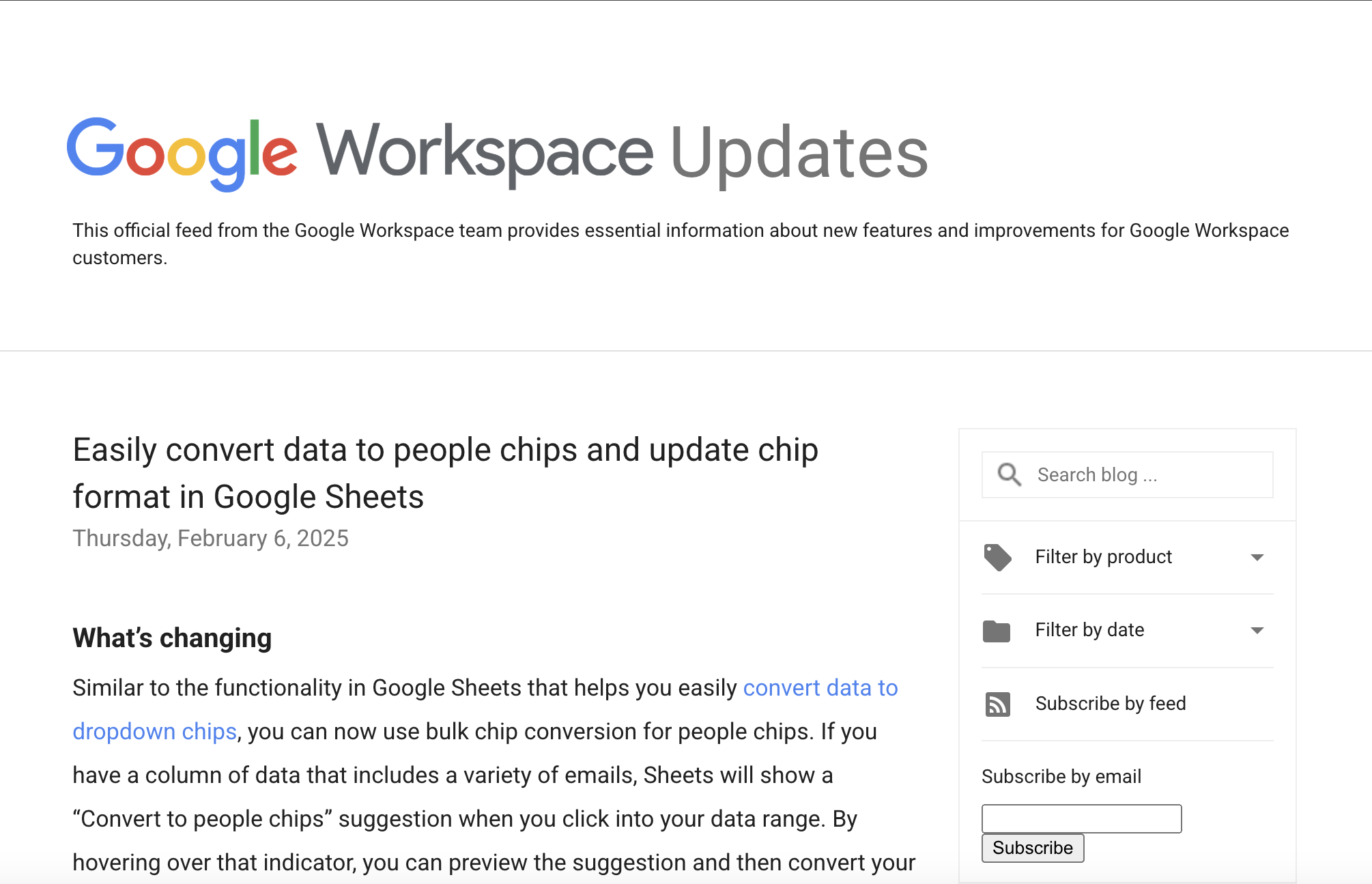Click the search magnifier icon in the sidebar
This screenshot has width=1372, height=884.
[1009, 474]
